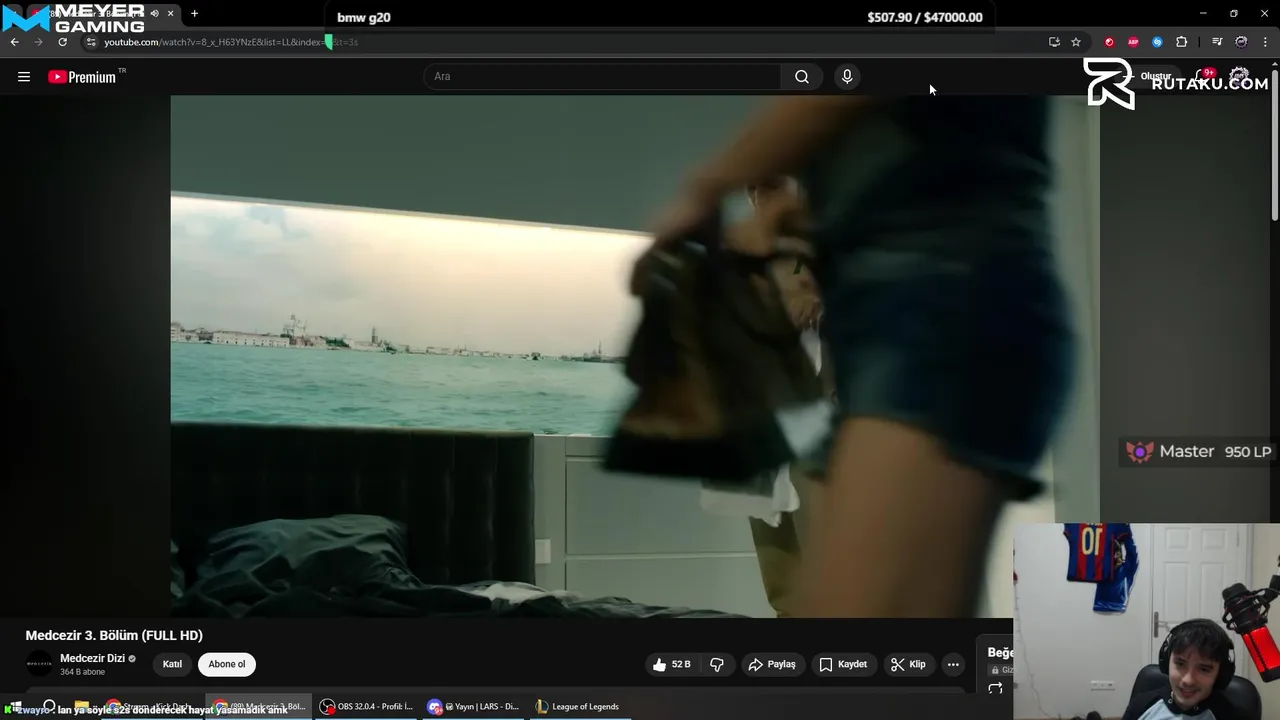Open the Medcezir Dizi channel name
Image resolution: width=1280 pixels, height=720 pixels.
click(x=92, y=658)
